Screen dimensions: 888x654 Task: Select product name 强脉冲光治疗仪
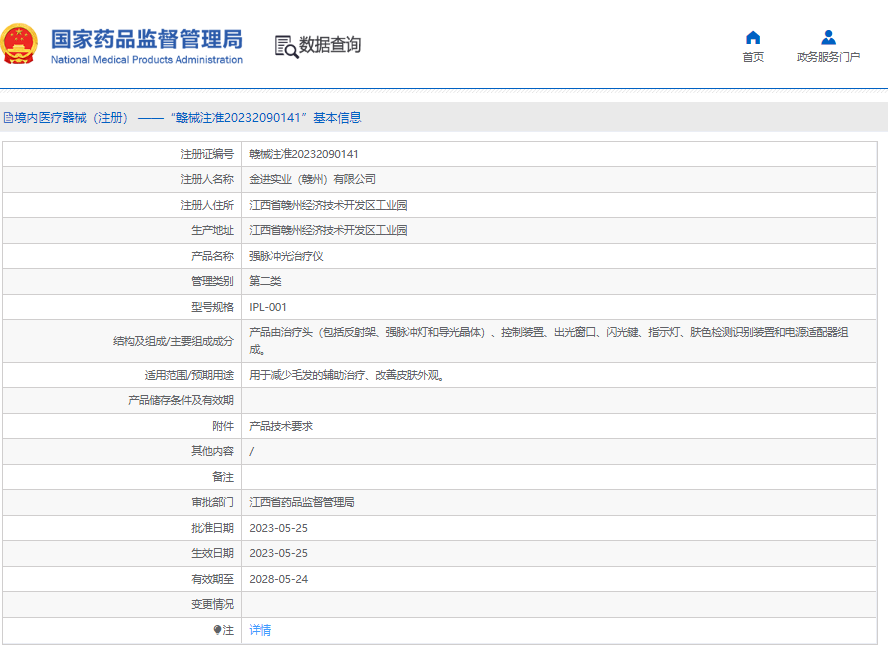286,256
